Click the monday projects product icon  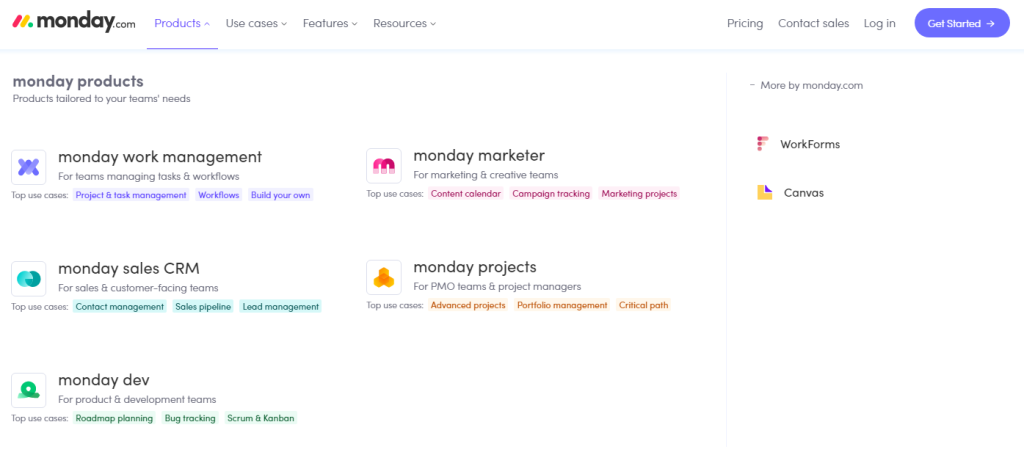[384, 277]
